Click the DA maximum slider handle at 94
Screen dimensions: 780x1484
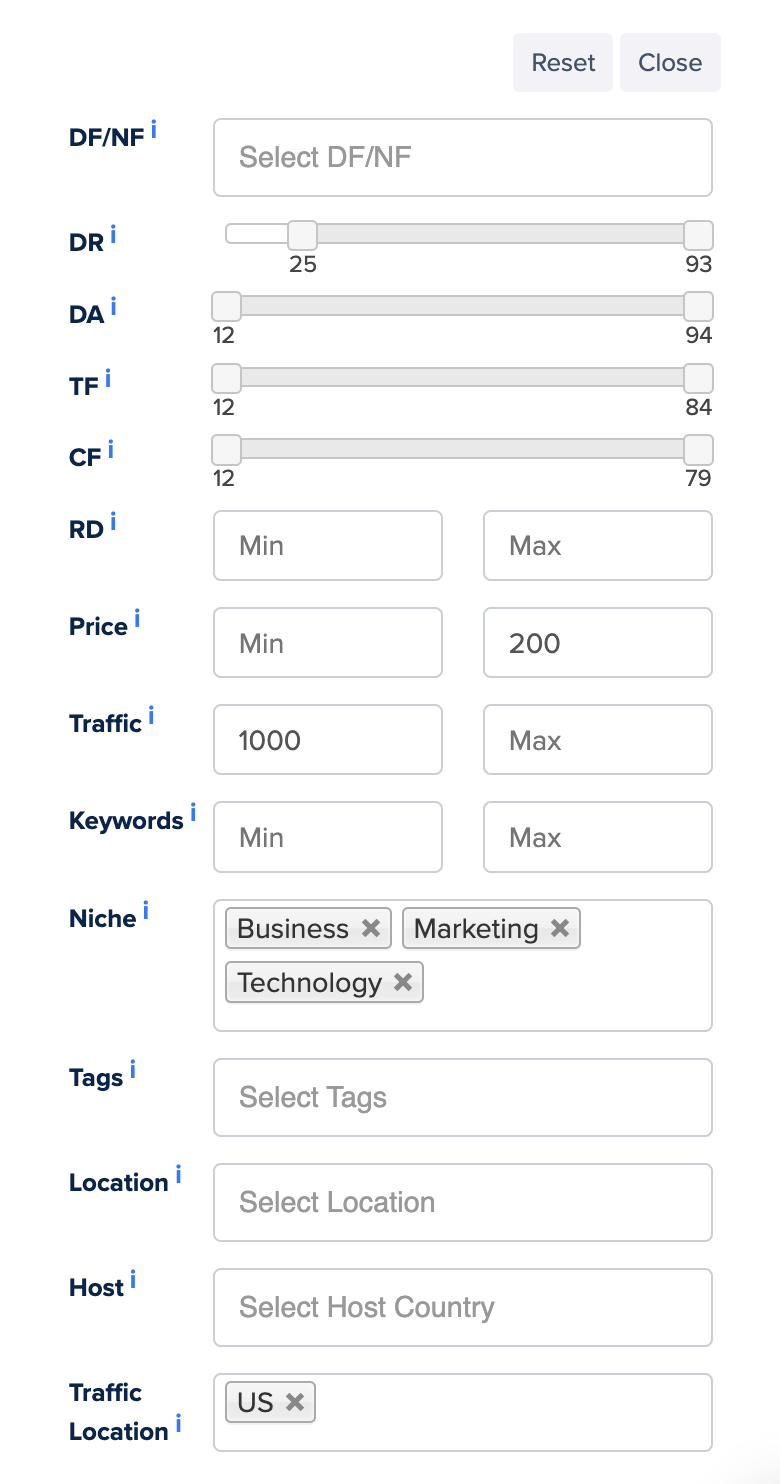pos(698,306)
